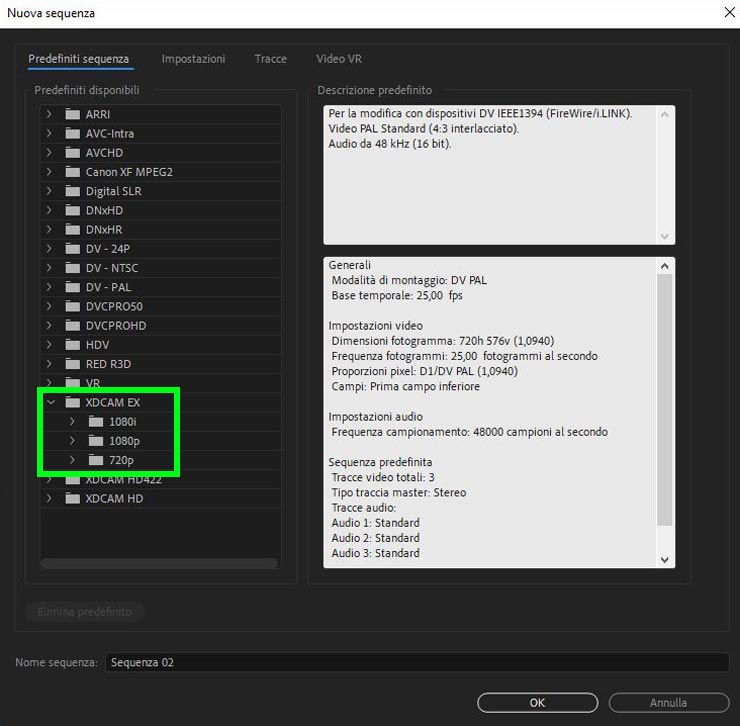Select the DVCPROHD row label
Screen dimensions: 740x726
(116, 326)
